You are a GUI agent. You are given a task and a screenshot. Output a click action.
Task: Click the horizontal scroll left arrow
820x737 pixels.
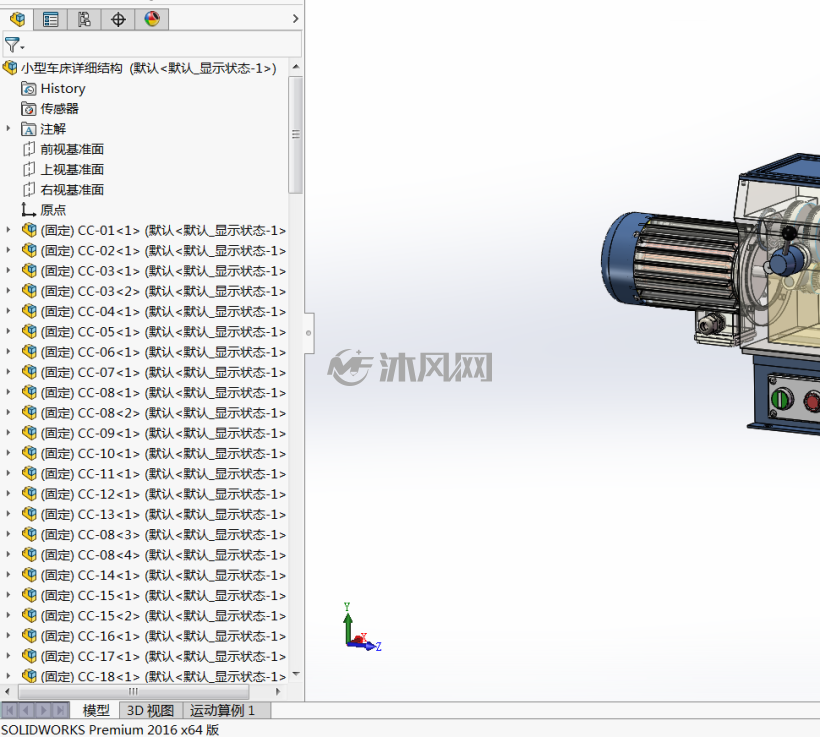point(7,691)
